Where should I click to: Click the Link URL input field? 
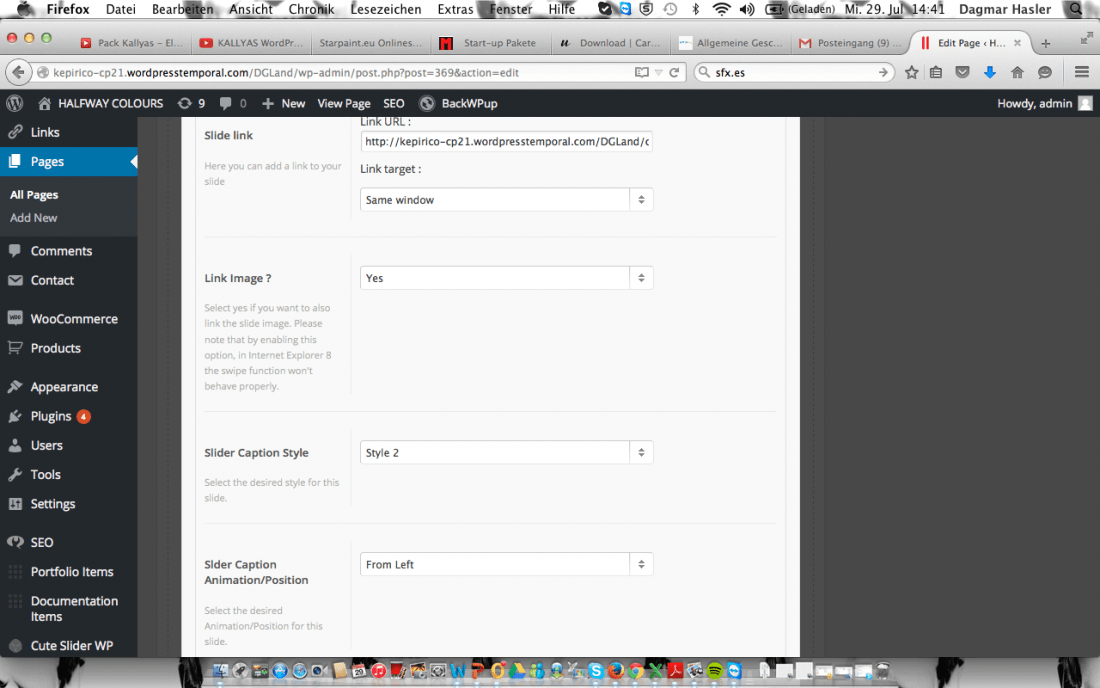click(507, 142)
